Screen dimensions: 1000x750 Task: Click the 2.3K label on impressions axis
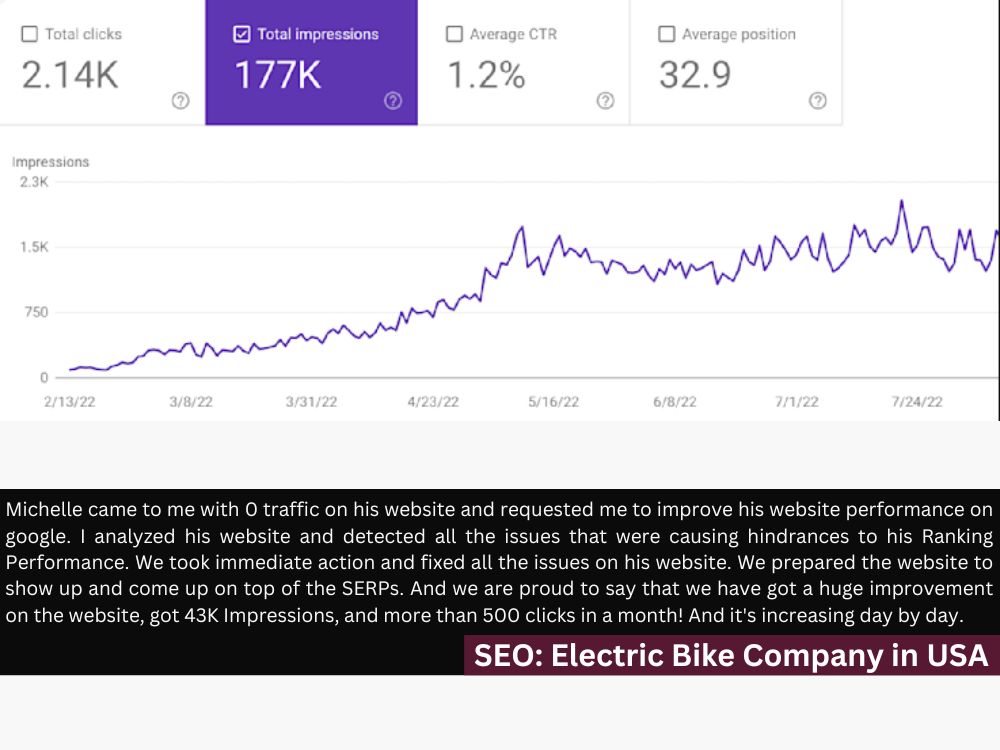pos(34,182)
